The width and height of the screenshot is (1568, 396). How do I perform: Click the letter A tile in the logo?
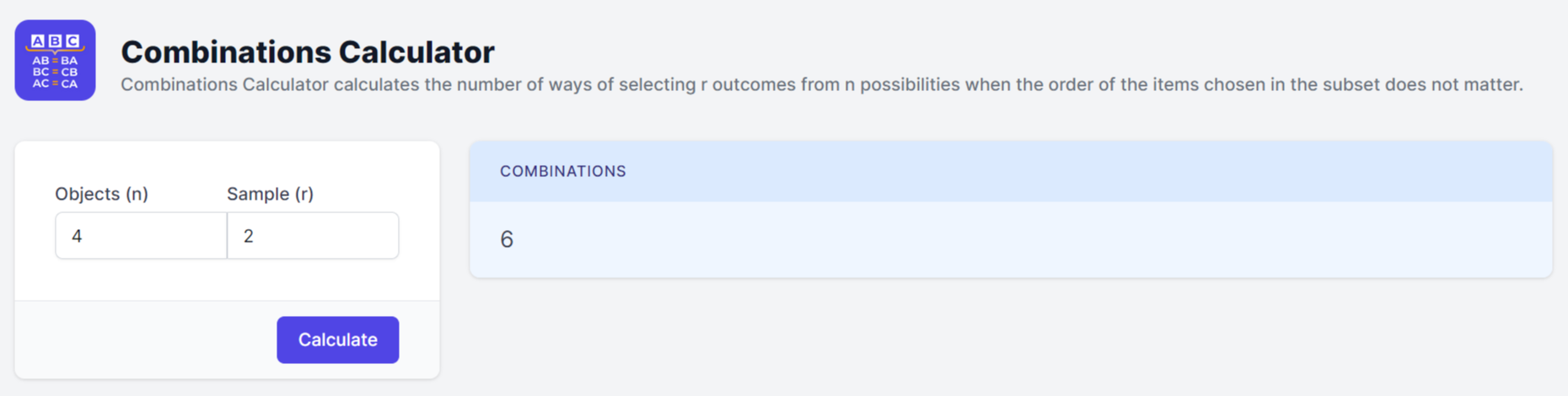coord(38,40)
